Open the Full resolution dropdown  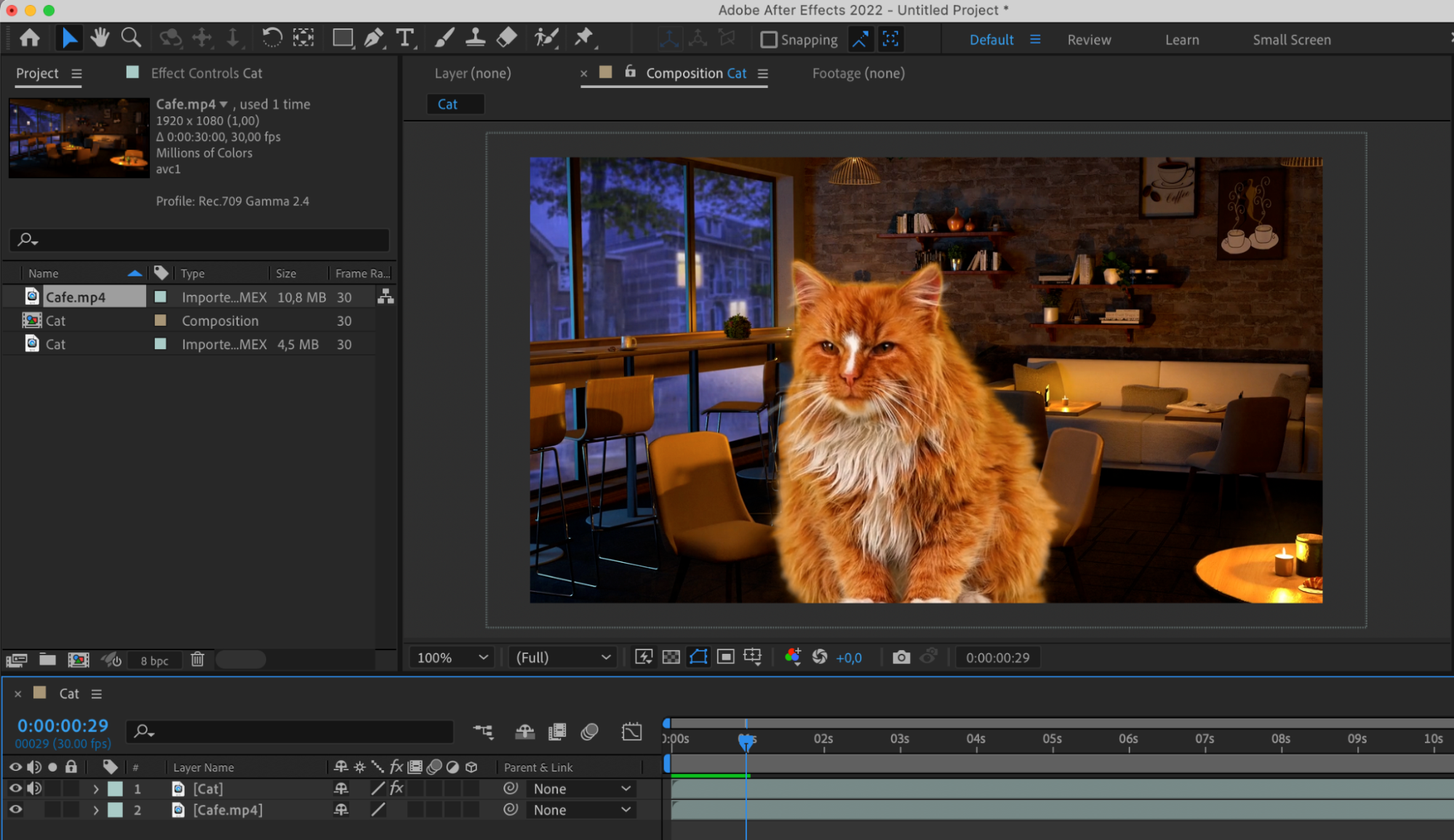tap(562, 657)
